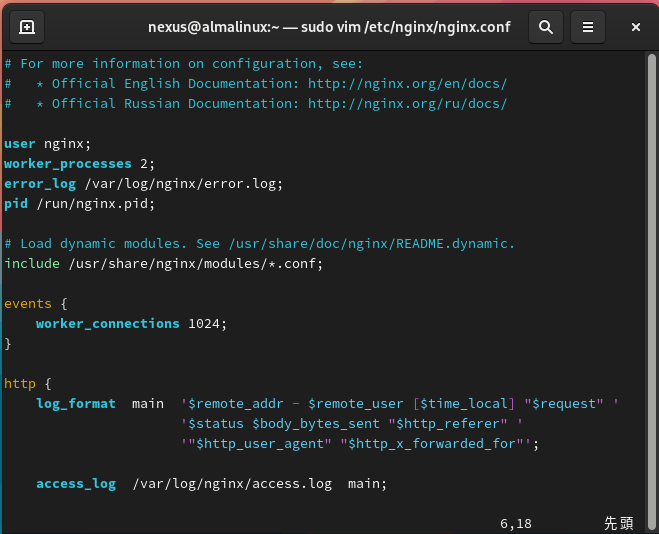This screenshot has width=659, height=534.
Task: Click the worker_connections 1024 value
Action: (x=207, y=323)
